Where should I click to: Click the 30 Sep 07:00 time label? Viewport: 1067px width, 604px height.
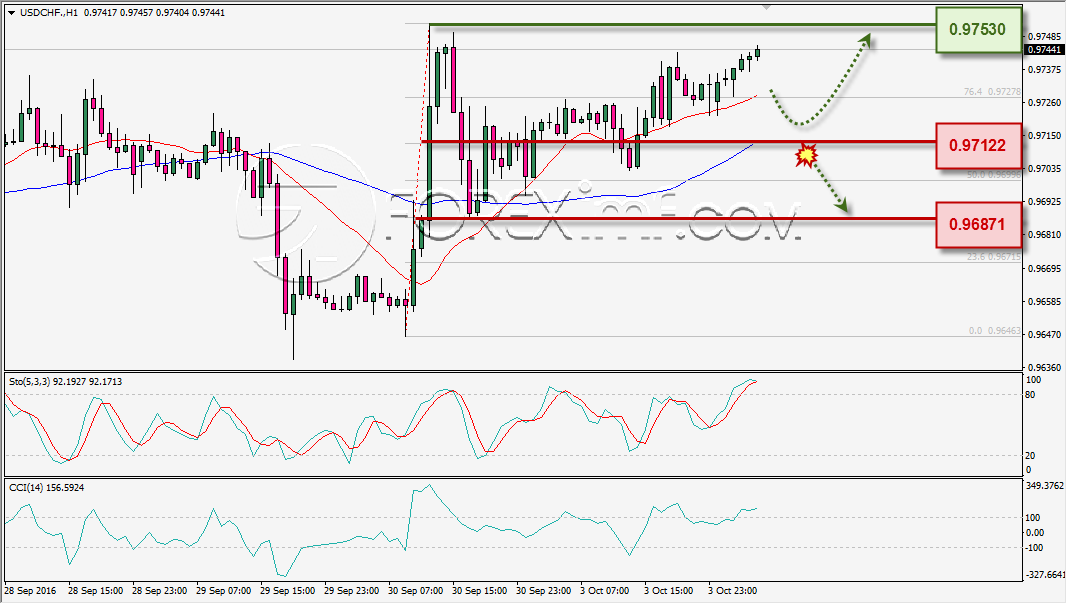coord(415,590)
